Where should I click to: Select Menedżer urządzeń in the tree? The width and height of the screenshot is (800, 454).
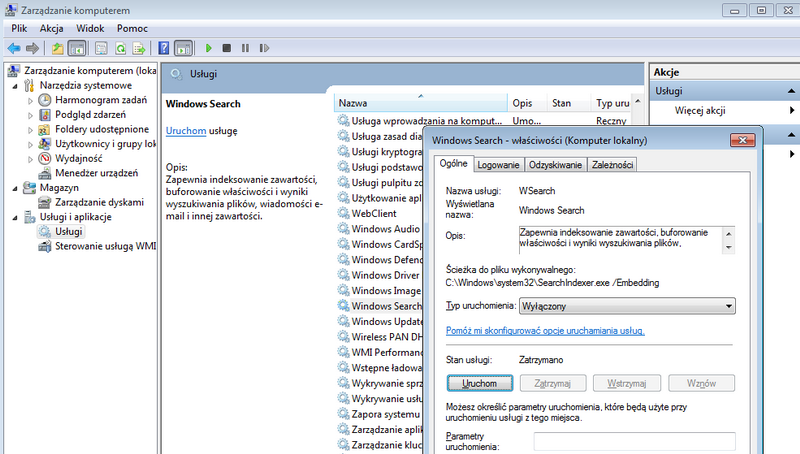coord(96,173)
